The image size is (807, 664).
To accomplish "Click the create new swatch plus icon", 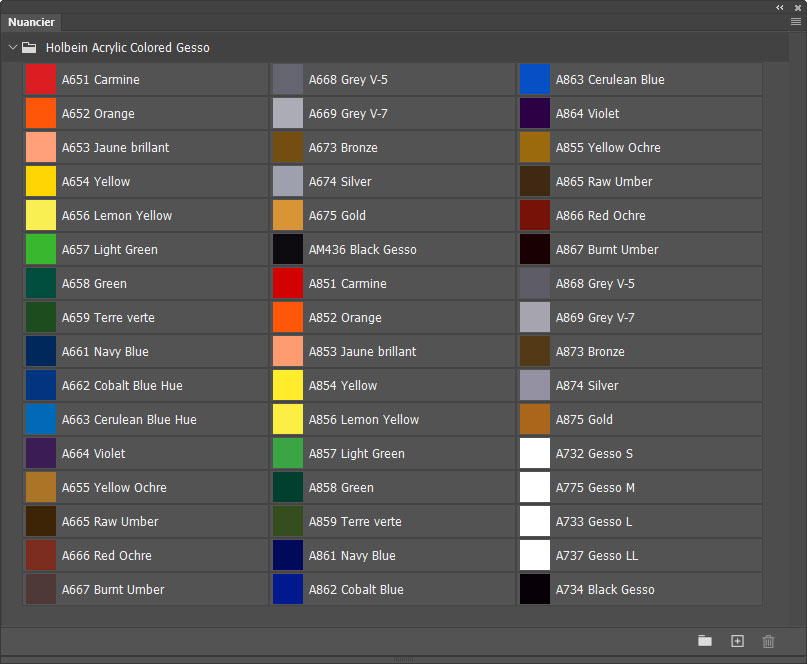I will [x=737, y=641].
